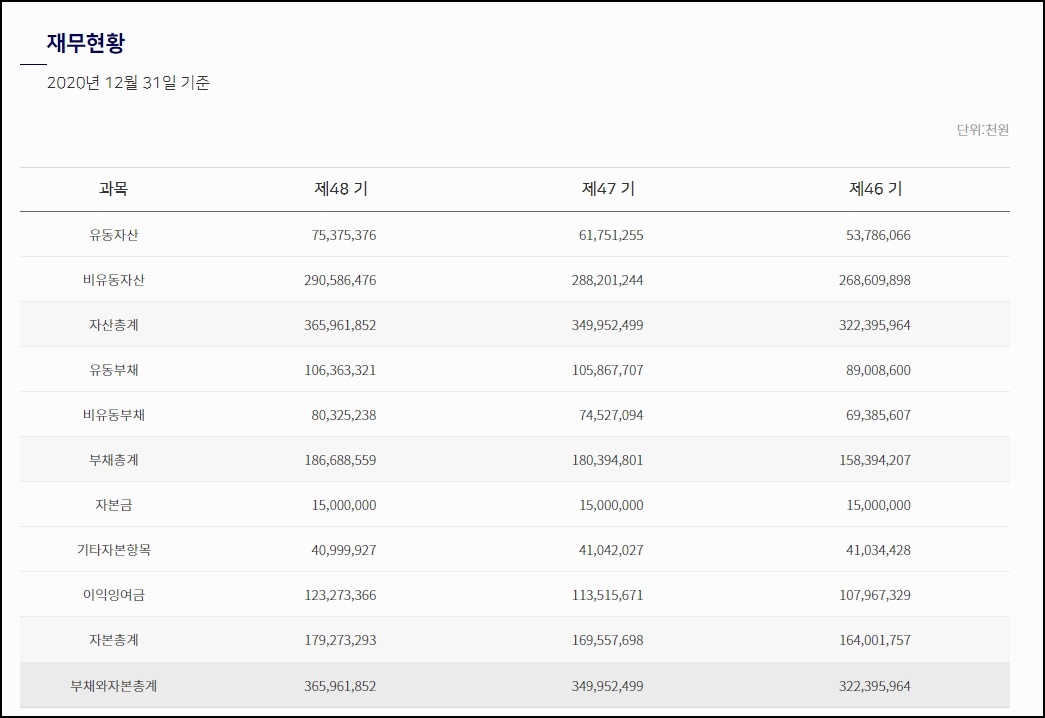Screen dimensions: 1045x718
Task: Click the value 53,786,066
Action: 878,235
